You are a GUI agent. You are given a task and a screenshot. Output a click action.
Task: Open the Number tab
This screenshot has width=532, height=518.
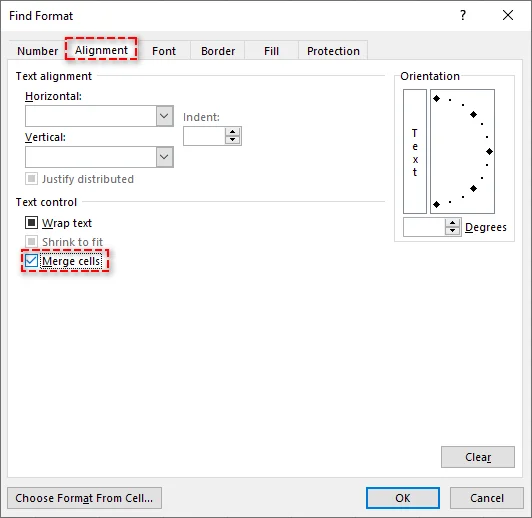(37, 51)
